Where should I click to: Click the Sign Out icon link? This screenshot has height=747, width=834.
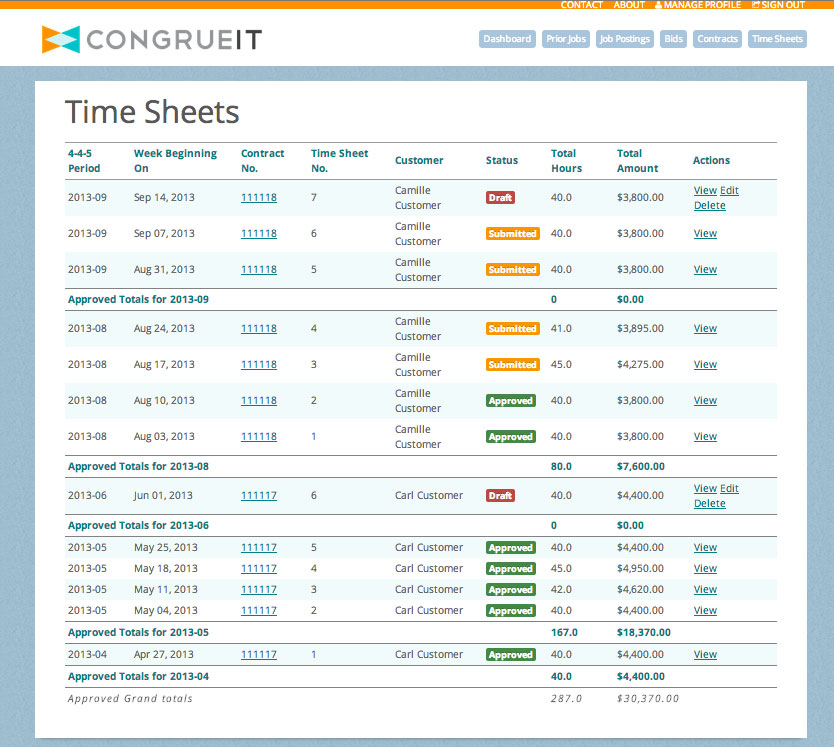[778, 5]
